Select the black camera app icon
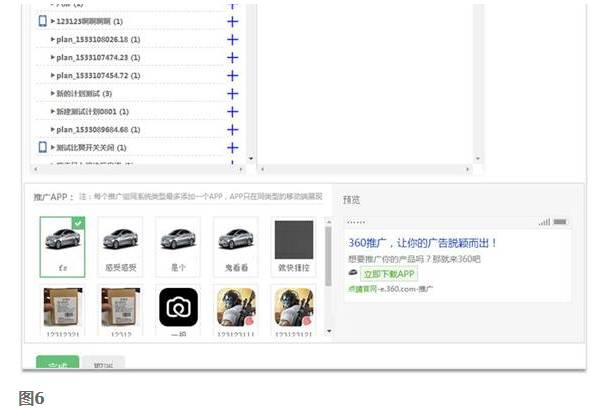The image size is (609, 410). tap(178, 305)
